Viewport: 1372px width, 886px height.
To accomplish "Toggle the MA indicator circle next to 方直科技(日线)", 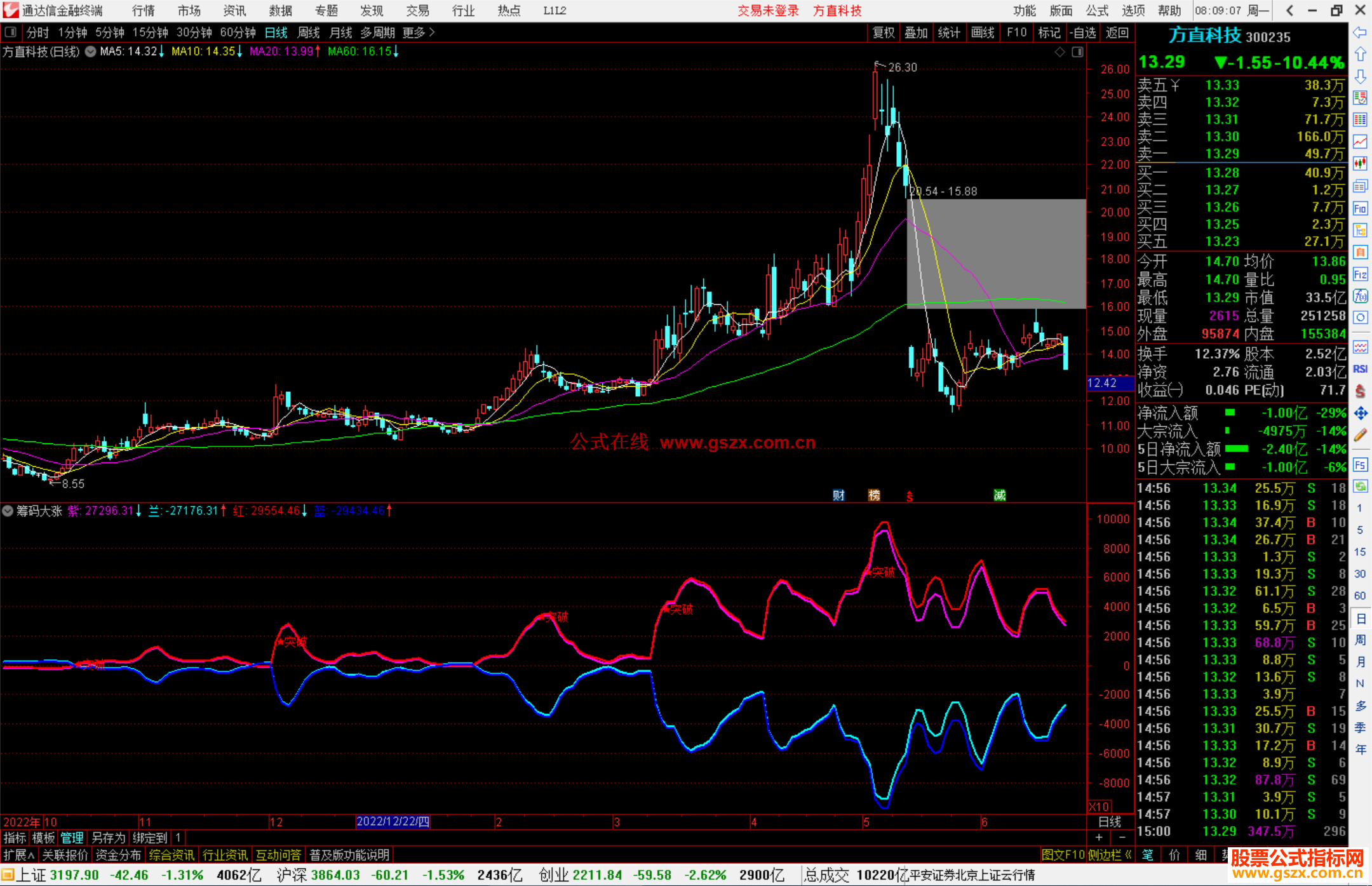I will 91,51.
